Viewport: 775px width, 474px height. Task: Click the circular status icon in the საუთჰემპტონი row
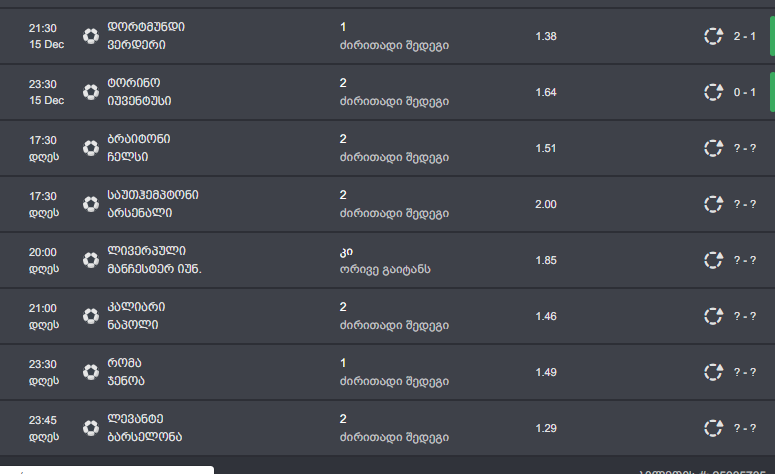(x=713, y=204)
